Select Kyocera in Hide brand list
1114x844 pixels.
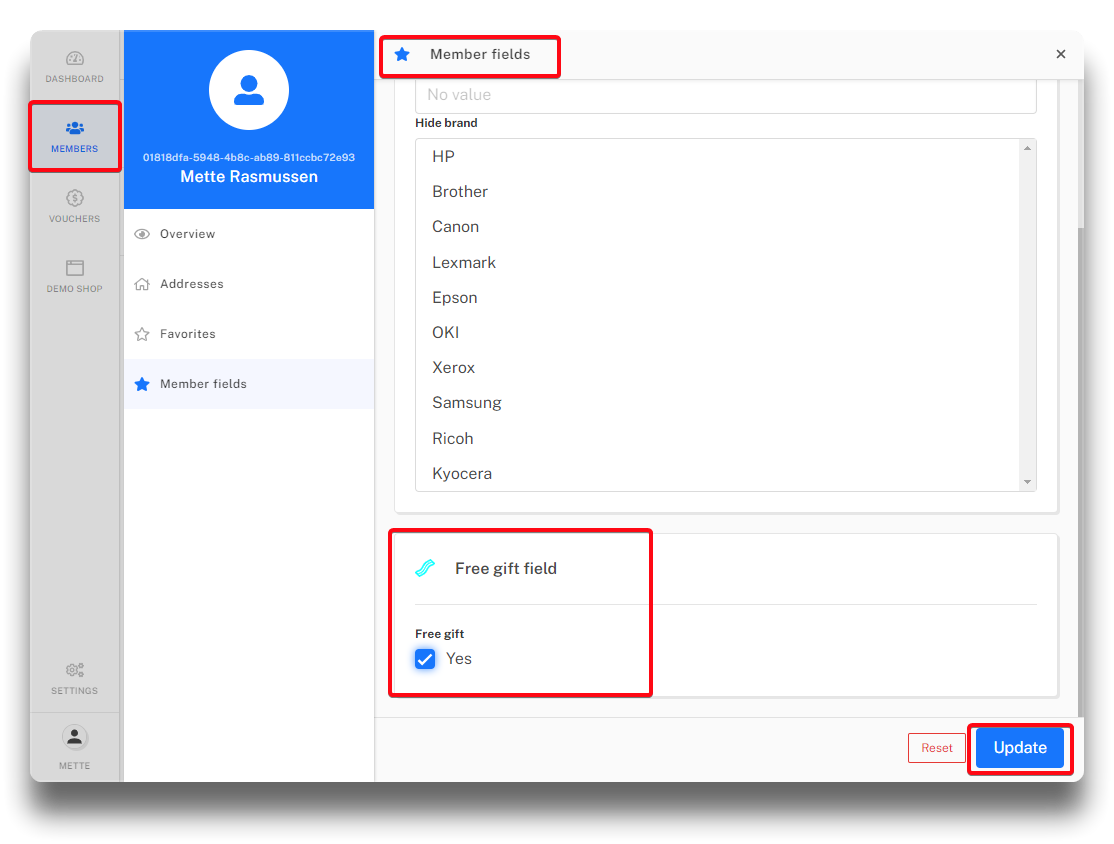[x=462, y=474]
